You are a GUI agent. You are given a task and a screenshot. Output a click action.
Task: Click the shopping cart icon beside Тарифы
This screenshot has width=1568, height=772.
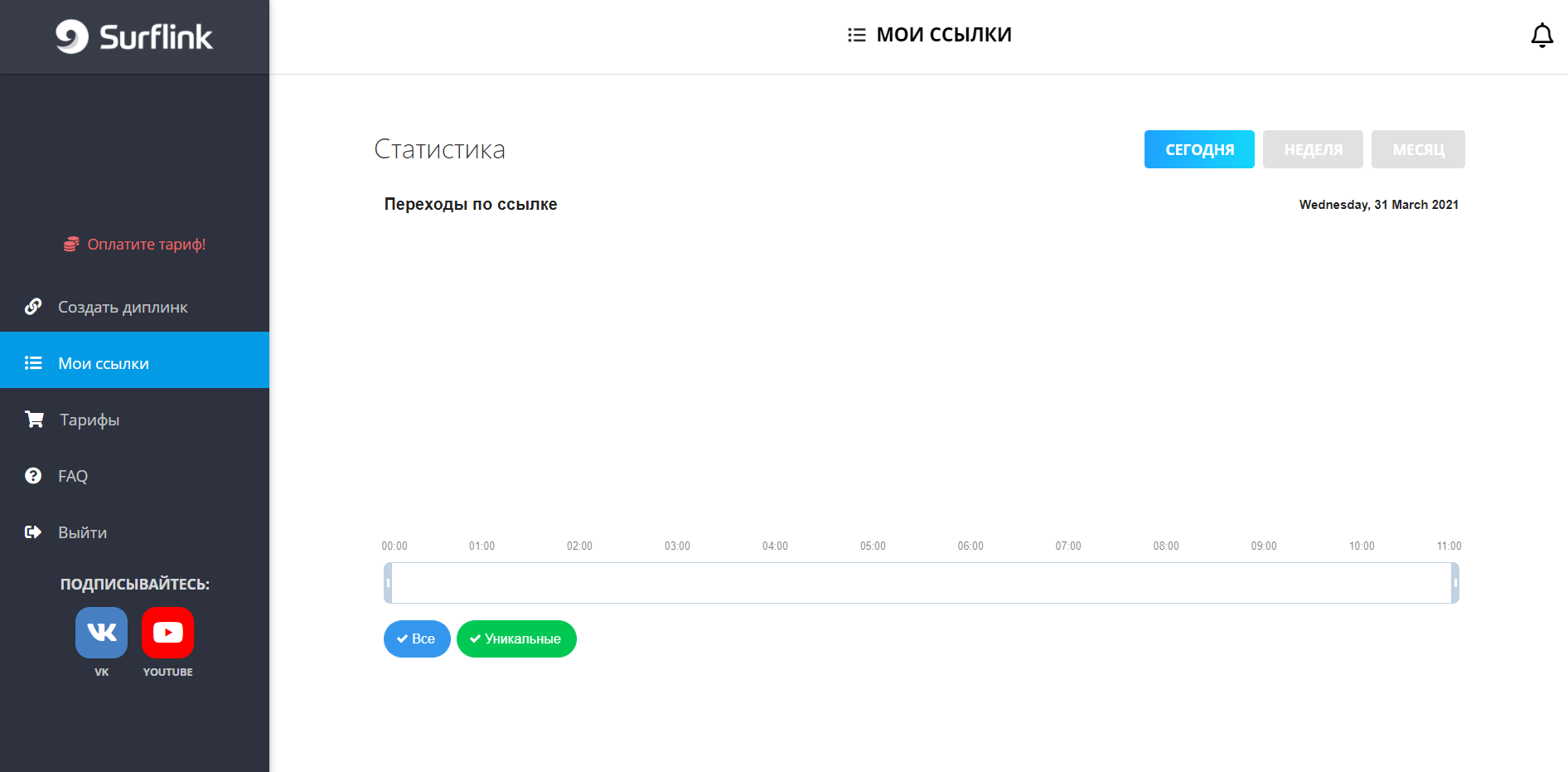(x=34, y=420)
